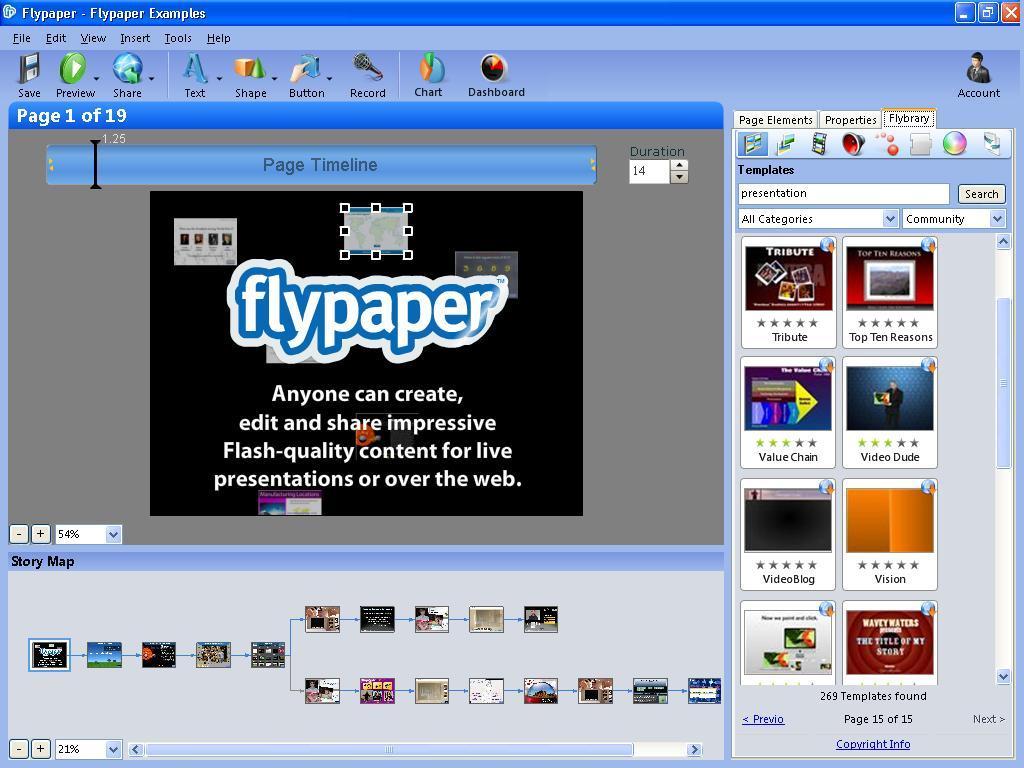Select the selected world map element on canvas

point(376,231)
